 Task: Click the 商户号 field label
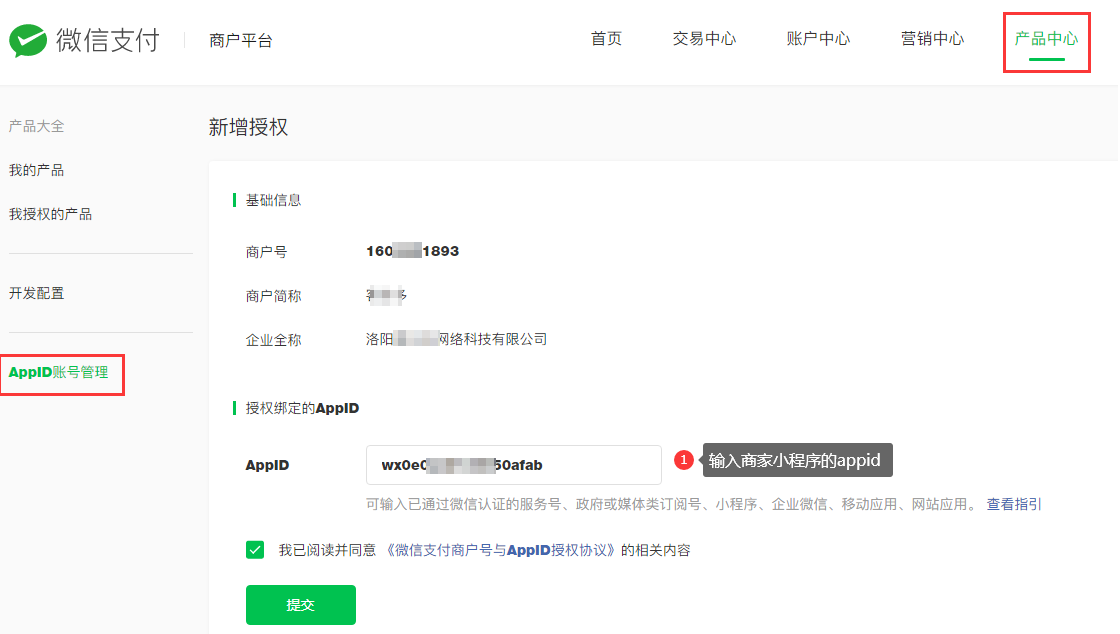(x=266, y=252)
